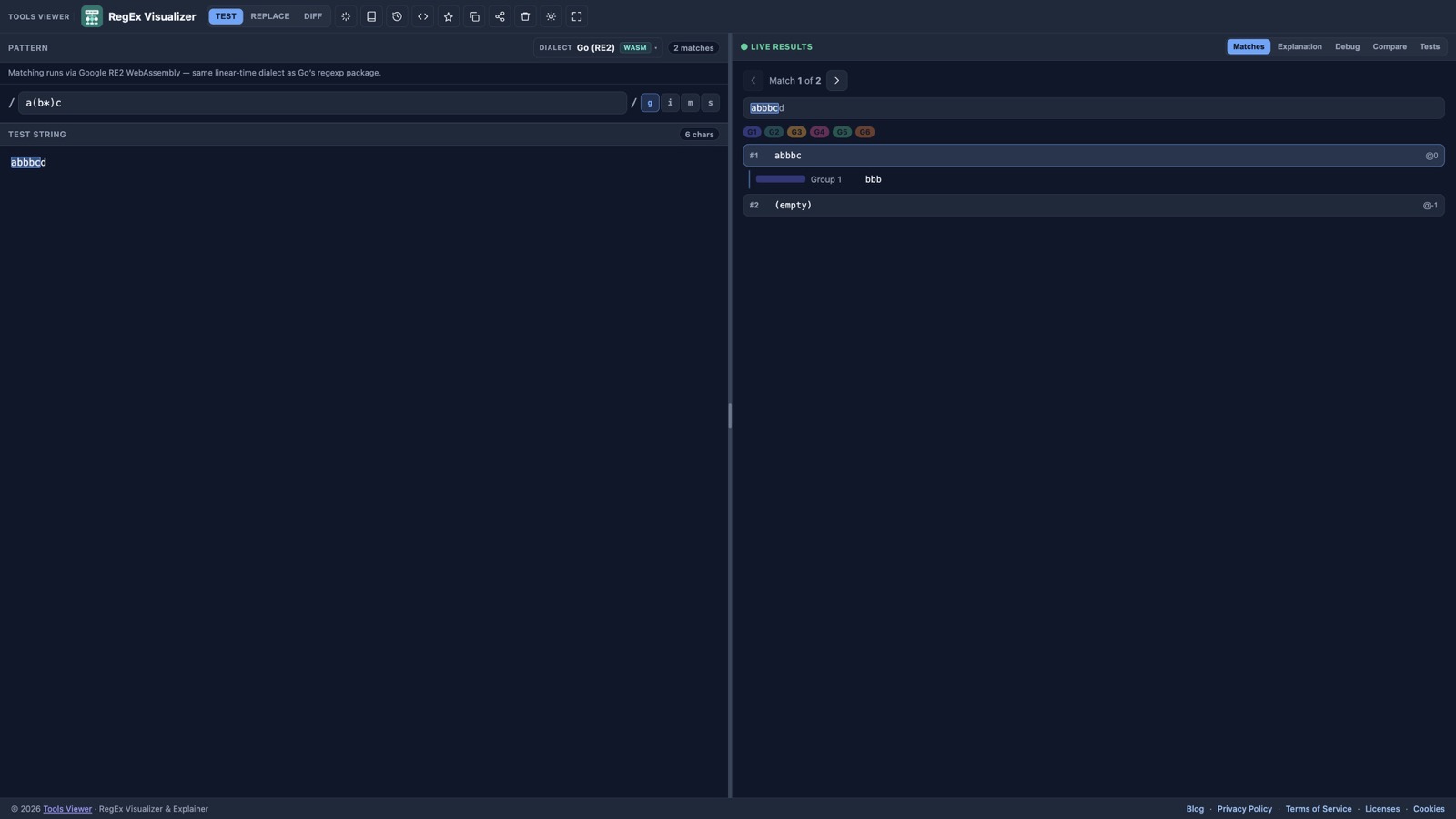Image resolution: width=1456 pixels, height=819 pixels.
Task: Switch to TEST mode tab
Action: click(x=226, y=16)
